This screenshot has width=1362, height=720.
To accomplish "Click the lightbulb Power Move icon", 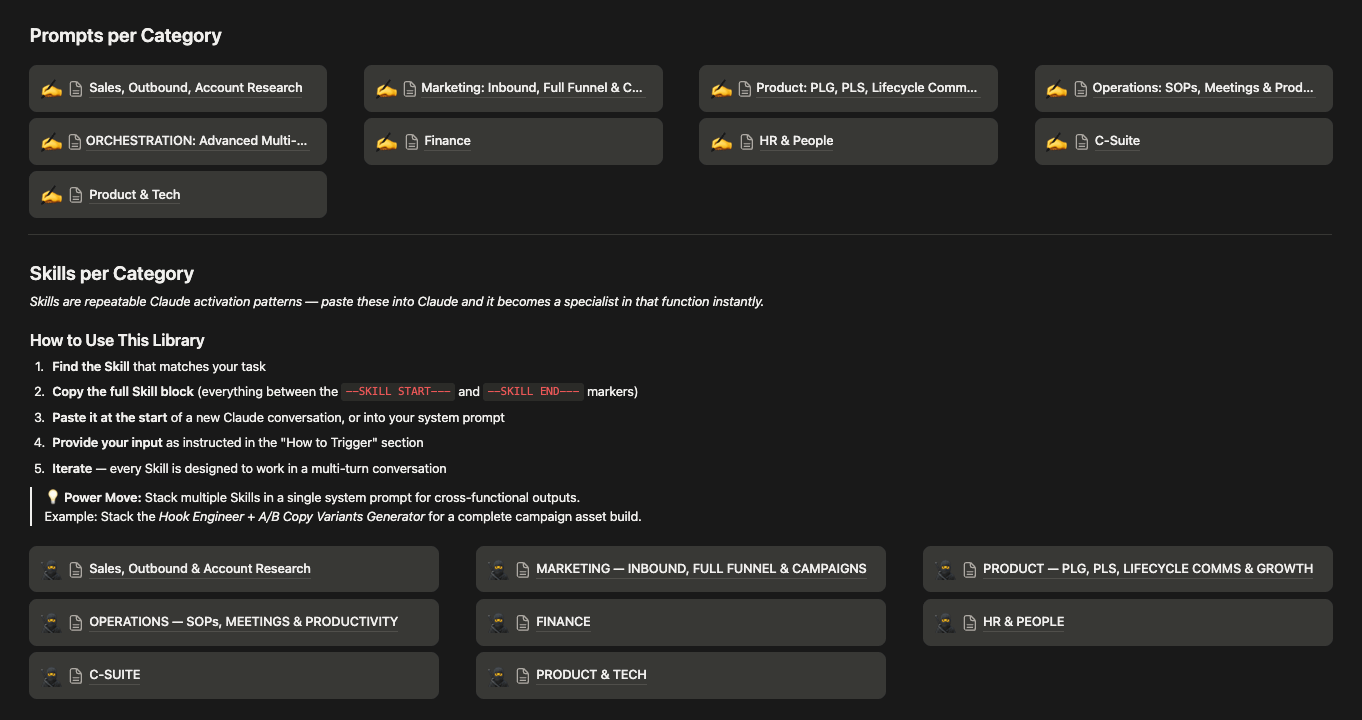I will [53, 497].
